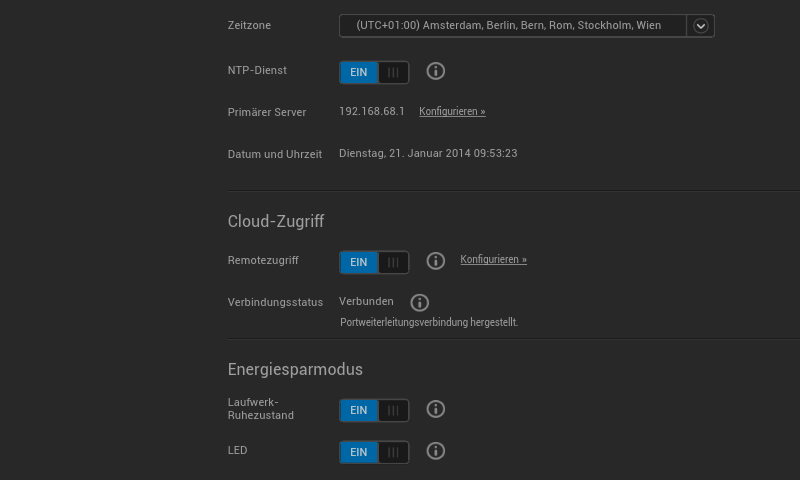800x480 pixels.
Task: Click the Verbindungsstatus info icon
Action: [420, 302]
